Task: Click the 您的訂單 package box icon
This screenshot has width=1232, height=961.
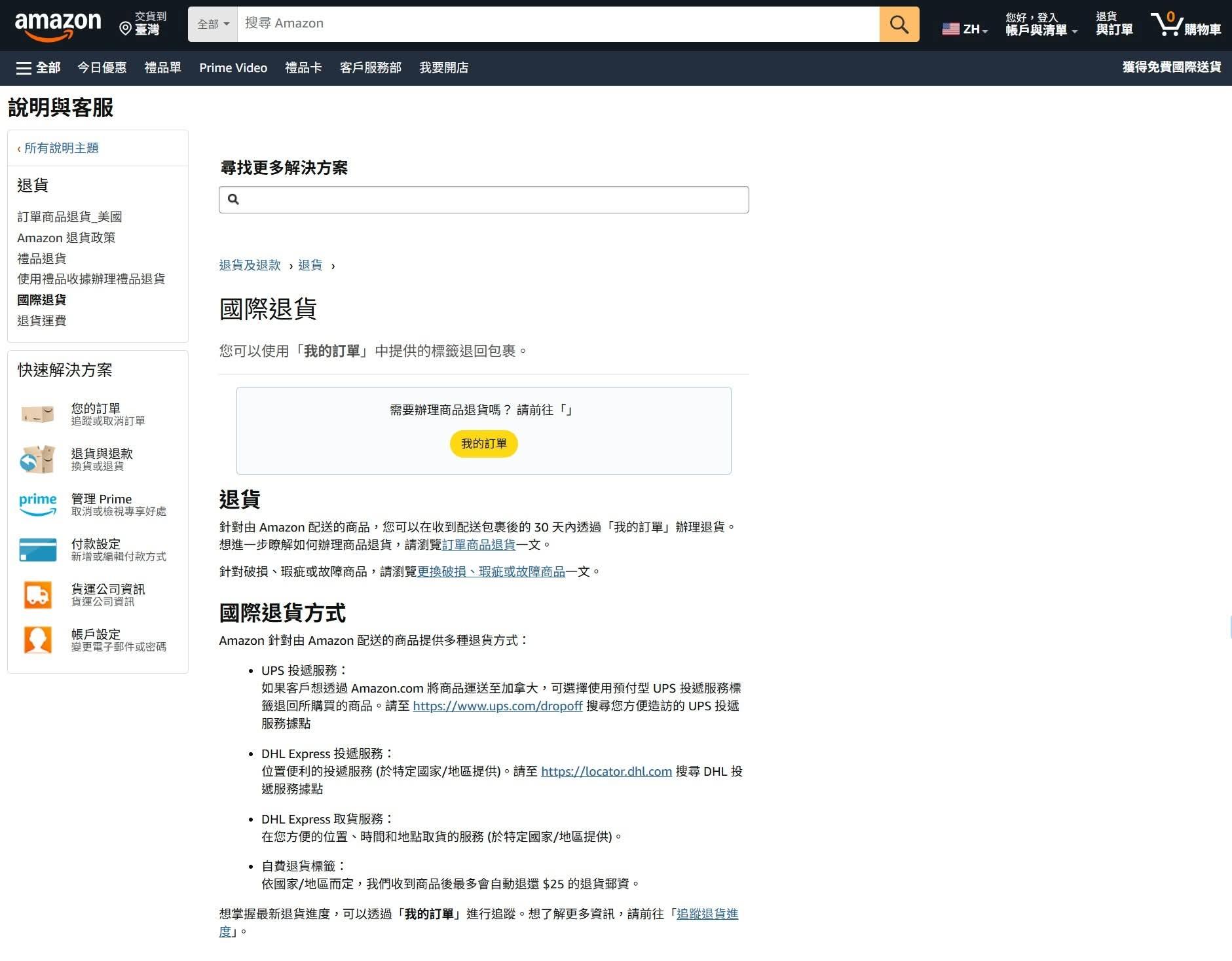Action: point(38,414)
